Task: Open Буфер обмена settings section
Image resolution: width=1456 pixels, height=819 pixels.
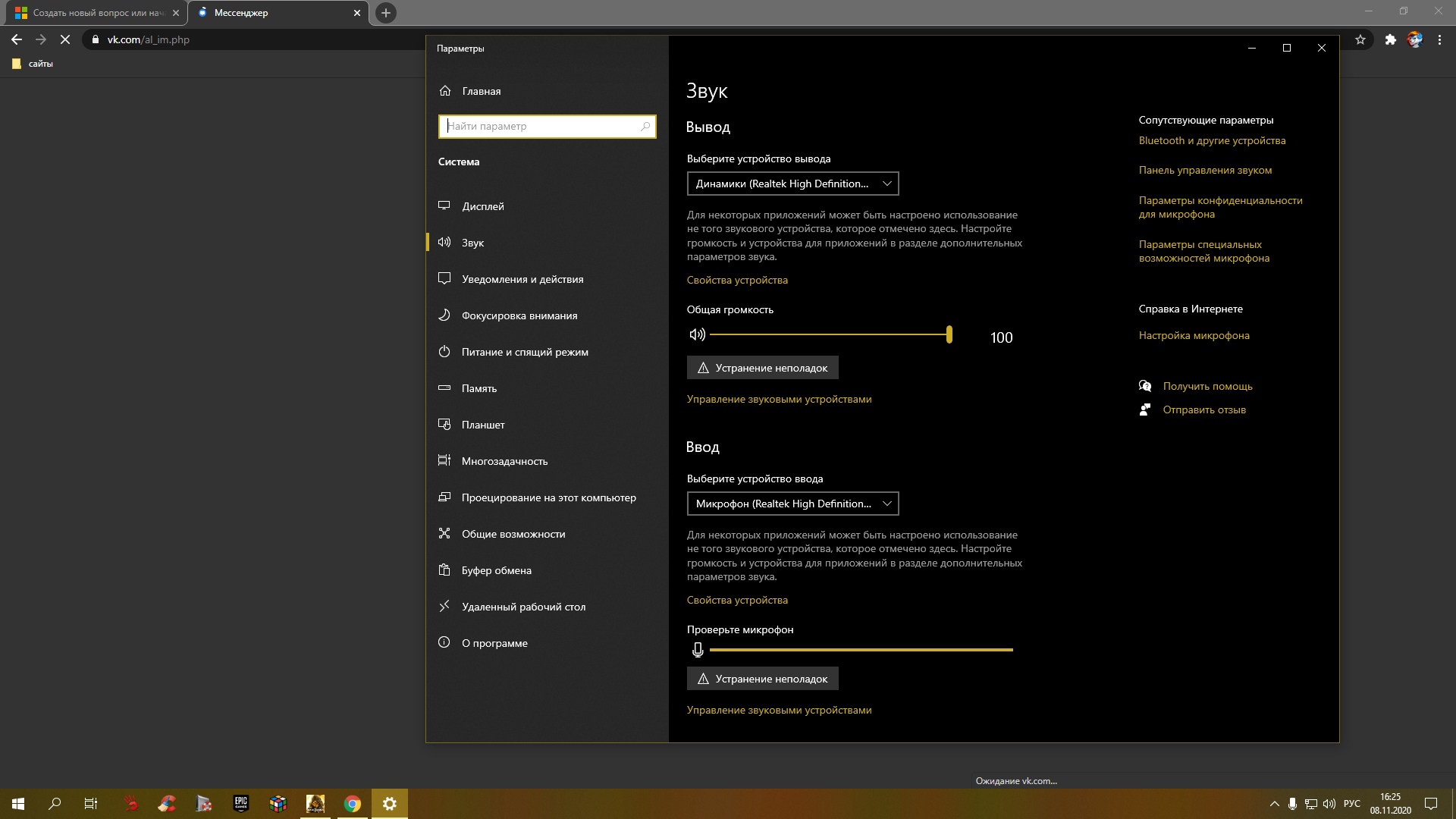Action: click(496, 570)
